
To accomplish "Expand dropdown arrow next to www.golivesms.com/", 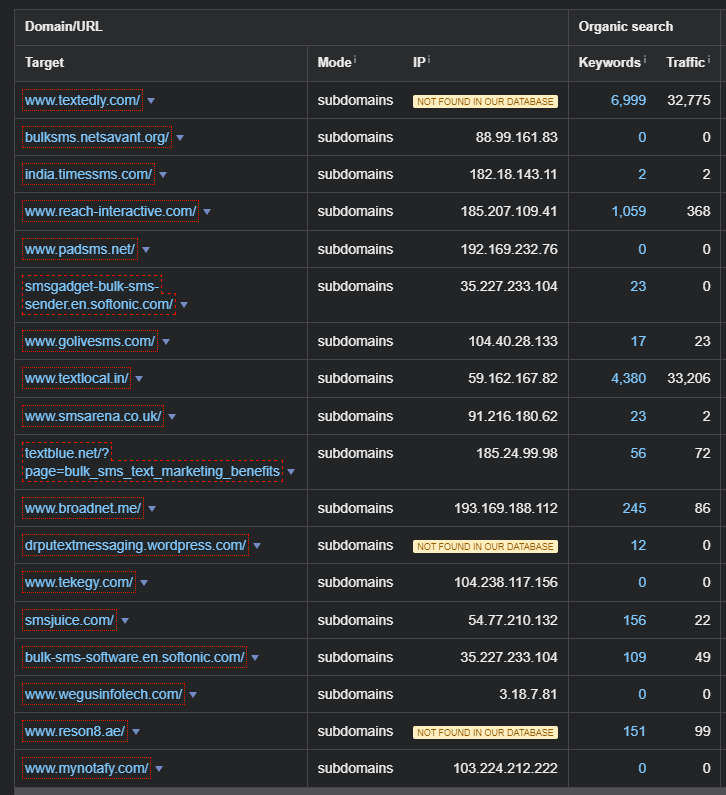I will coord(166,342).
